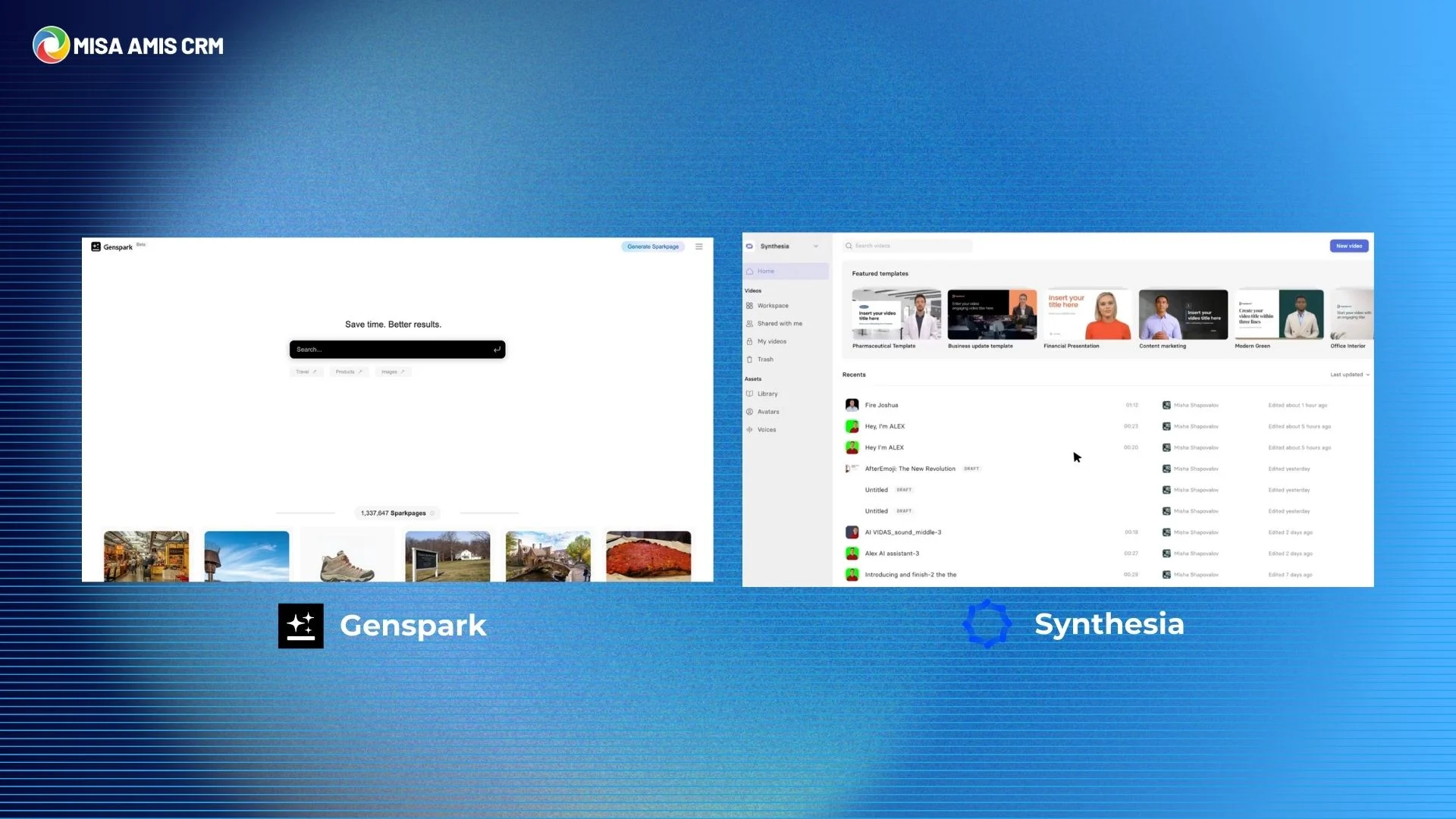Click the AI VIDAS_sound_middle-3 video icon
Screen dimensions: 1456x819
point(852,532)
